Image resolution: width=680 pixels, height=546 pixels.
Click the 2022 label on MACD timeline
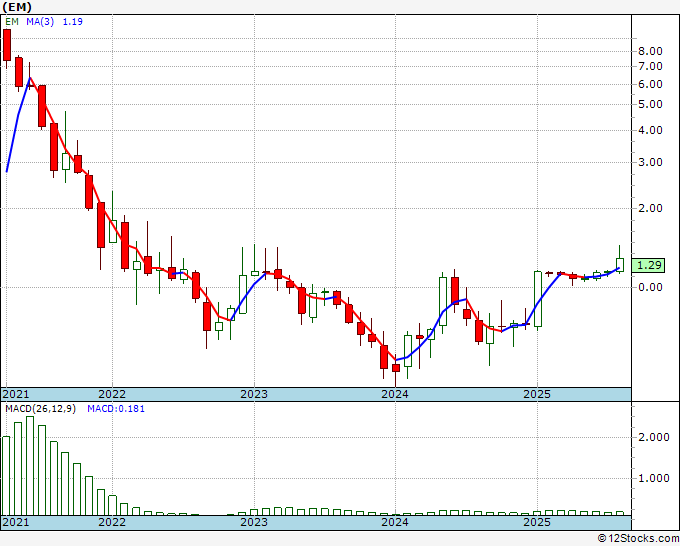[x=112, y=522]
